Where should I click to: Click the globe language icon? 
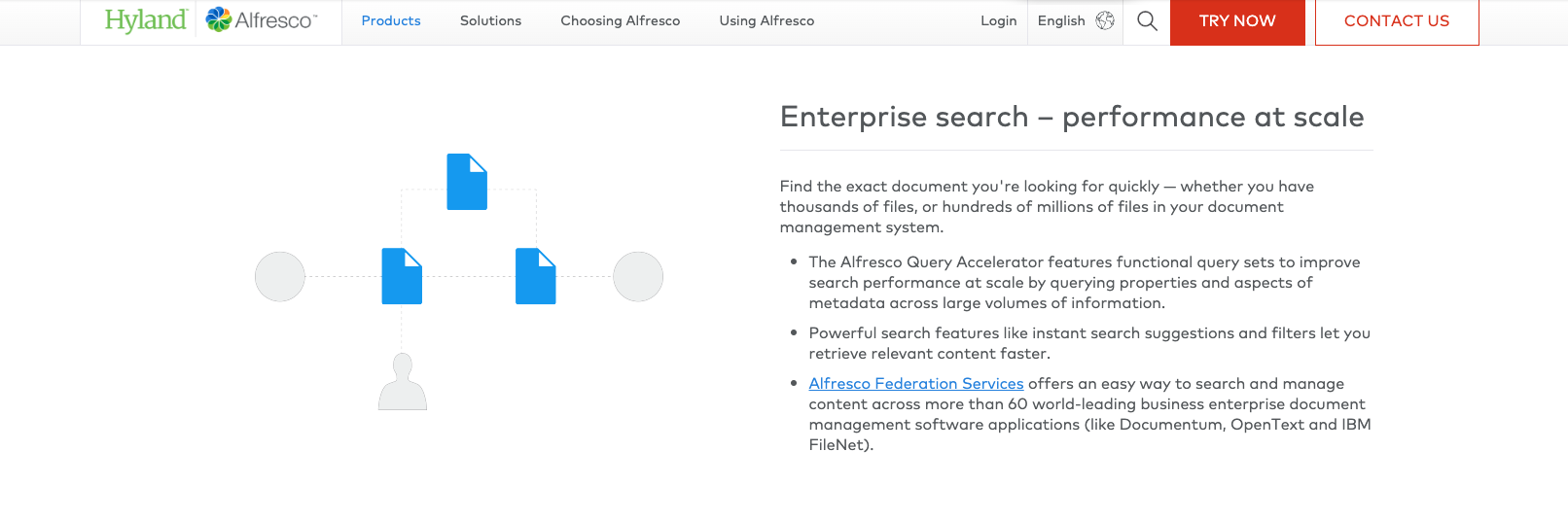(1105, 20)
